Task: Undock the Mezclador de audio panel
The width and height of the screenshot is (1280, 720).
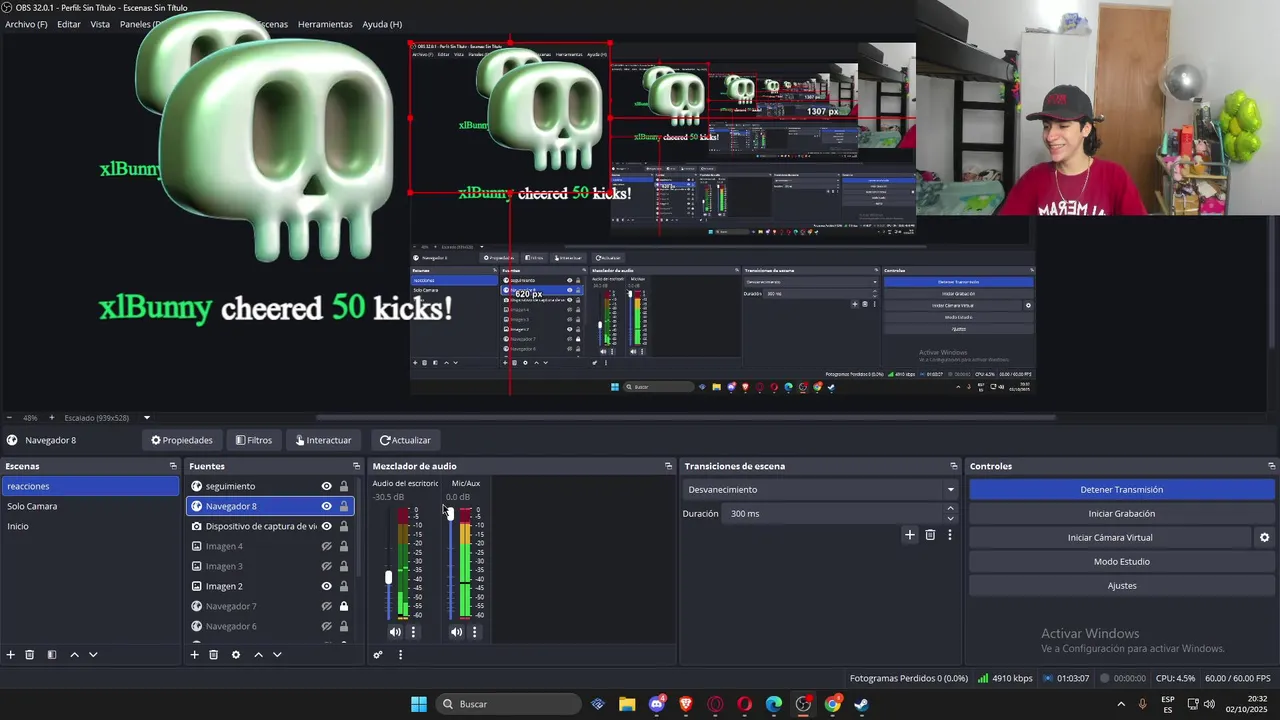Action: [x=669, y=466]
